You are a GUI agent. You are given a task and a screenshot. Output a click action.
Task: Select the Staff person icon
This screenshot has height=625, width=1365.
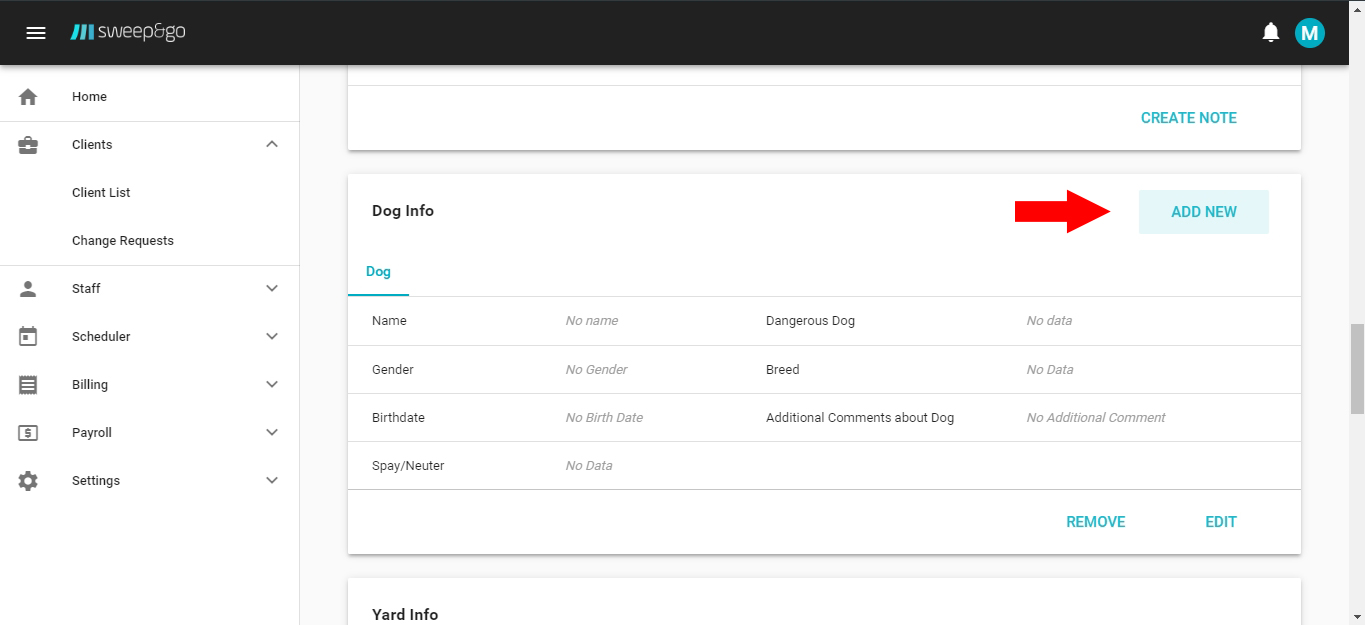coord(27,288)
